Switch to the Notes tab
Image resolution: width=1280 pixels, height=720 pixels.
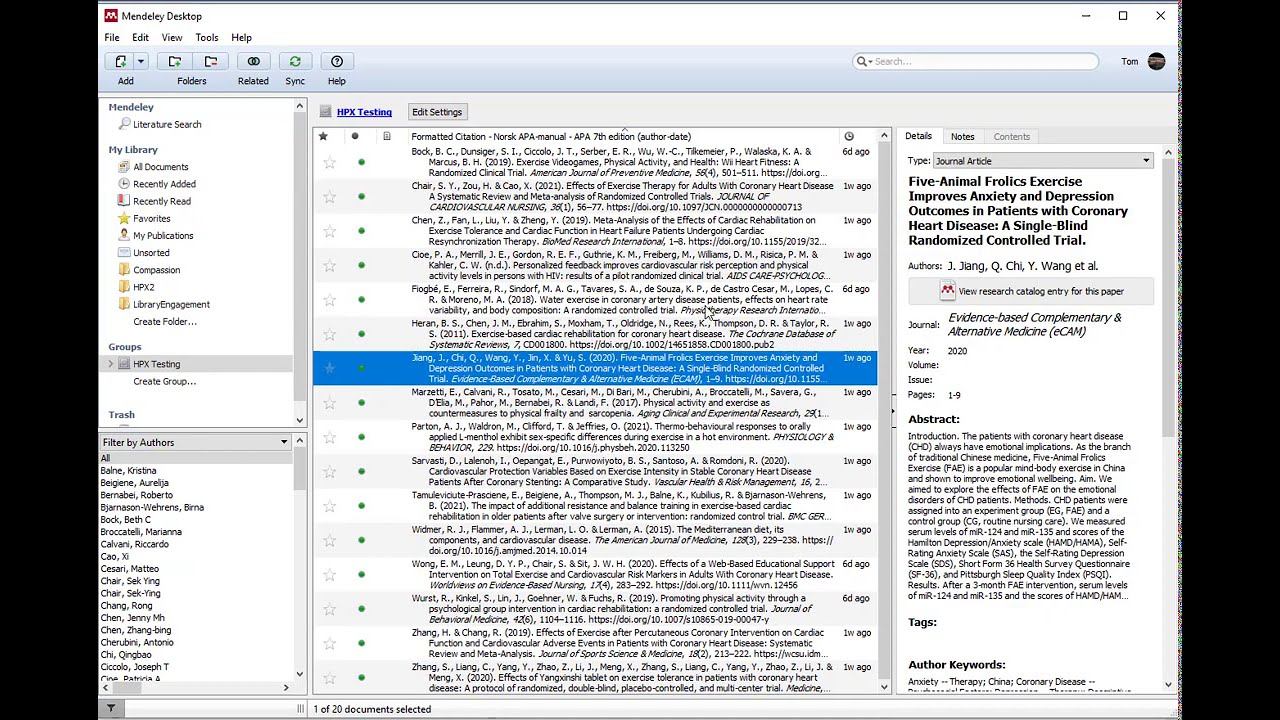[x=962, y=136]
